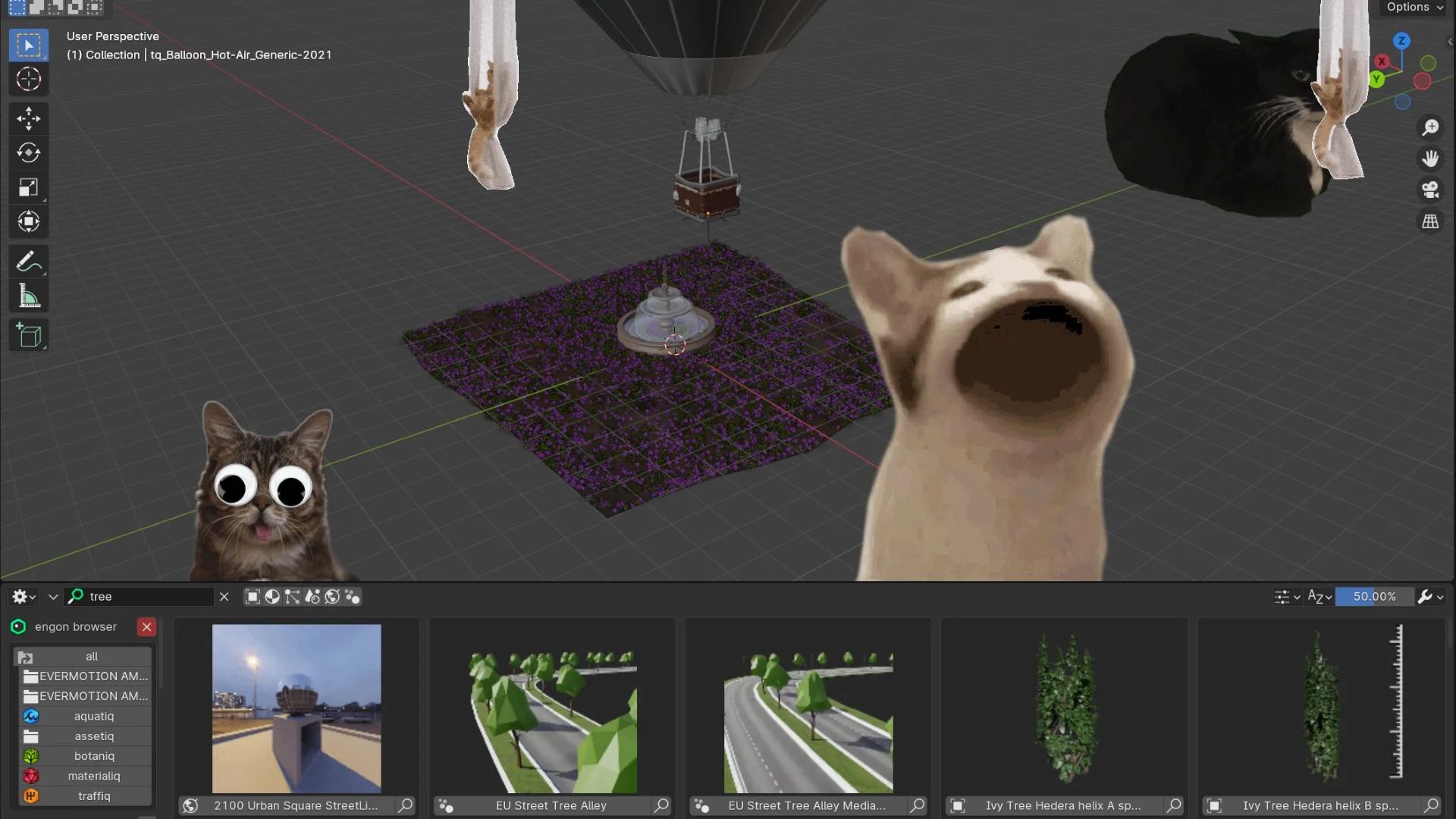Click the green Y axis gizmo handle
The image size is (1456, 819).
tap(1376, 79)
